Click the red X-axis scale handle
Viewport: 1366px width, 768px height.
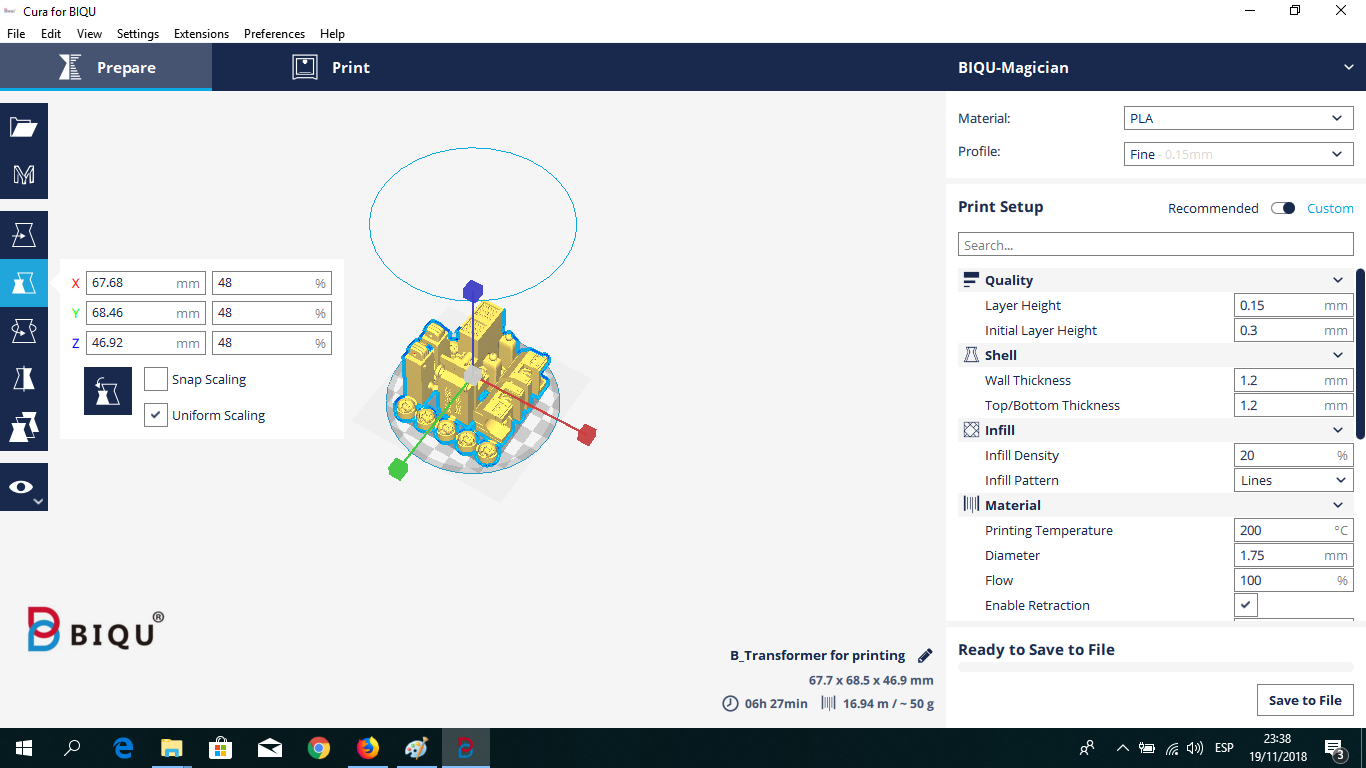tap(587, 434)
